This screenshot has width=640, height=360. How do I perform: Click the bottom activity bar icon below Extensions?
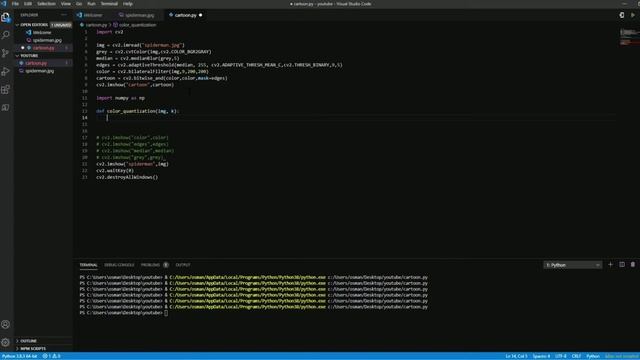(6, 108)
